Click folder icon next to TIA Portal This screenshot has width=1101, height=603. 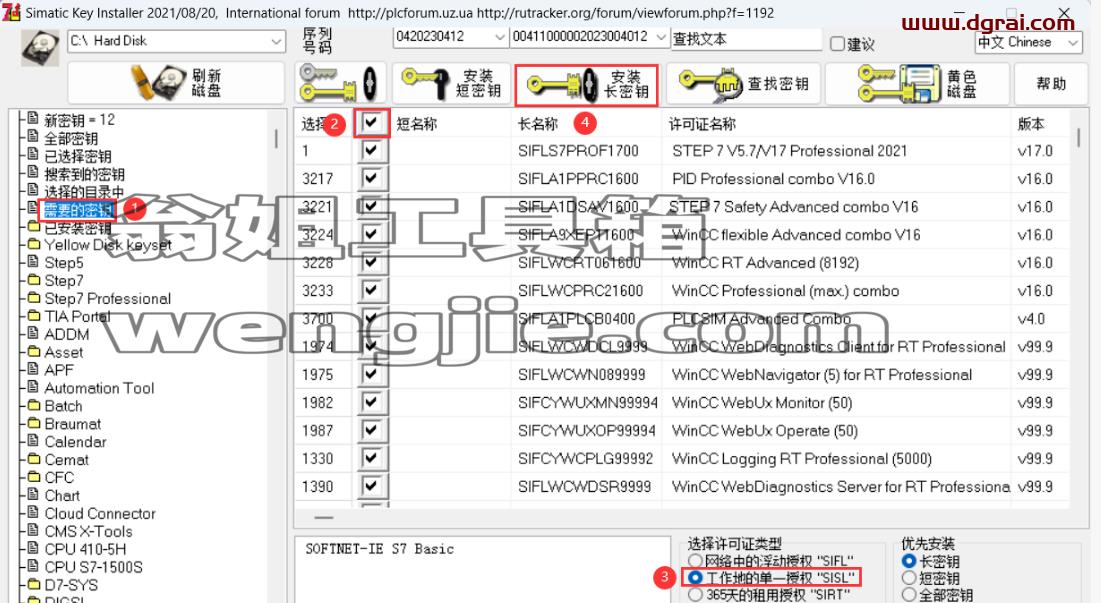tap(33, 315)
